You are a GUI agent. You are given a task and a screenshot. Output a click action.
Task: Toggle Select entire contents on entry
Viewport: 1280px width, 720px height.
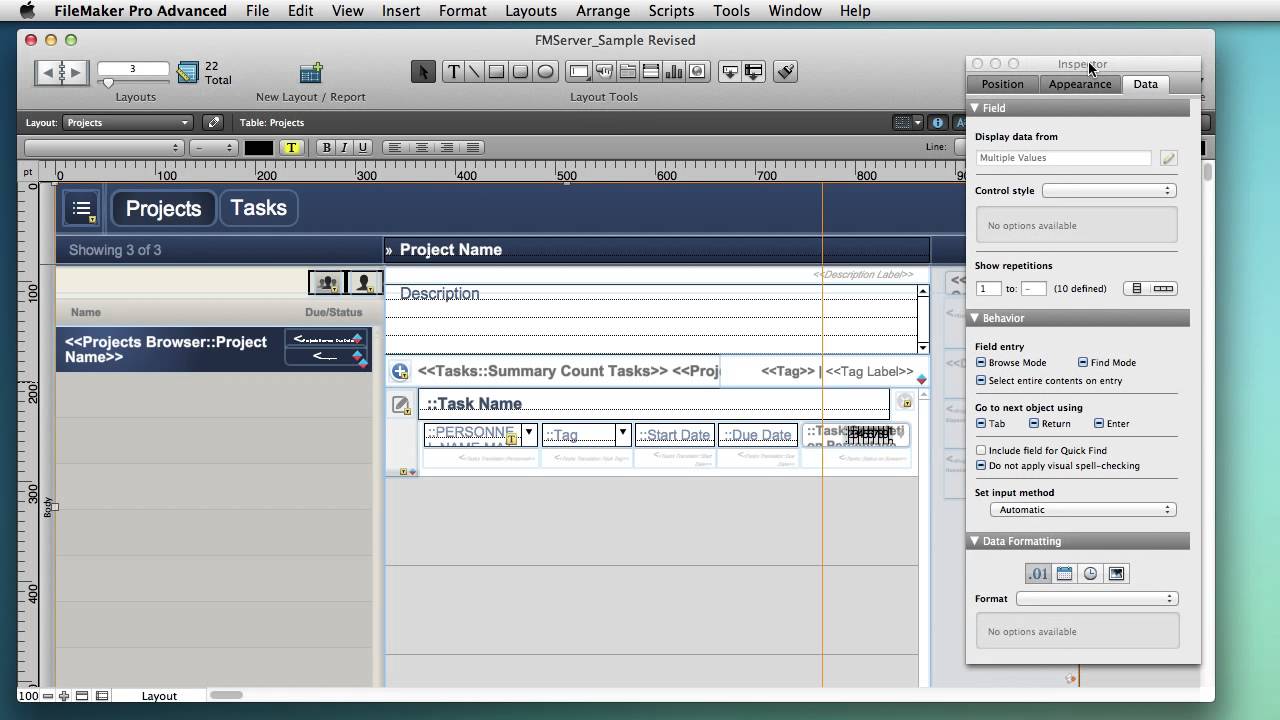[981, 381]
